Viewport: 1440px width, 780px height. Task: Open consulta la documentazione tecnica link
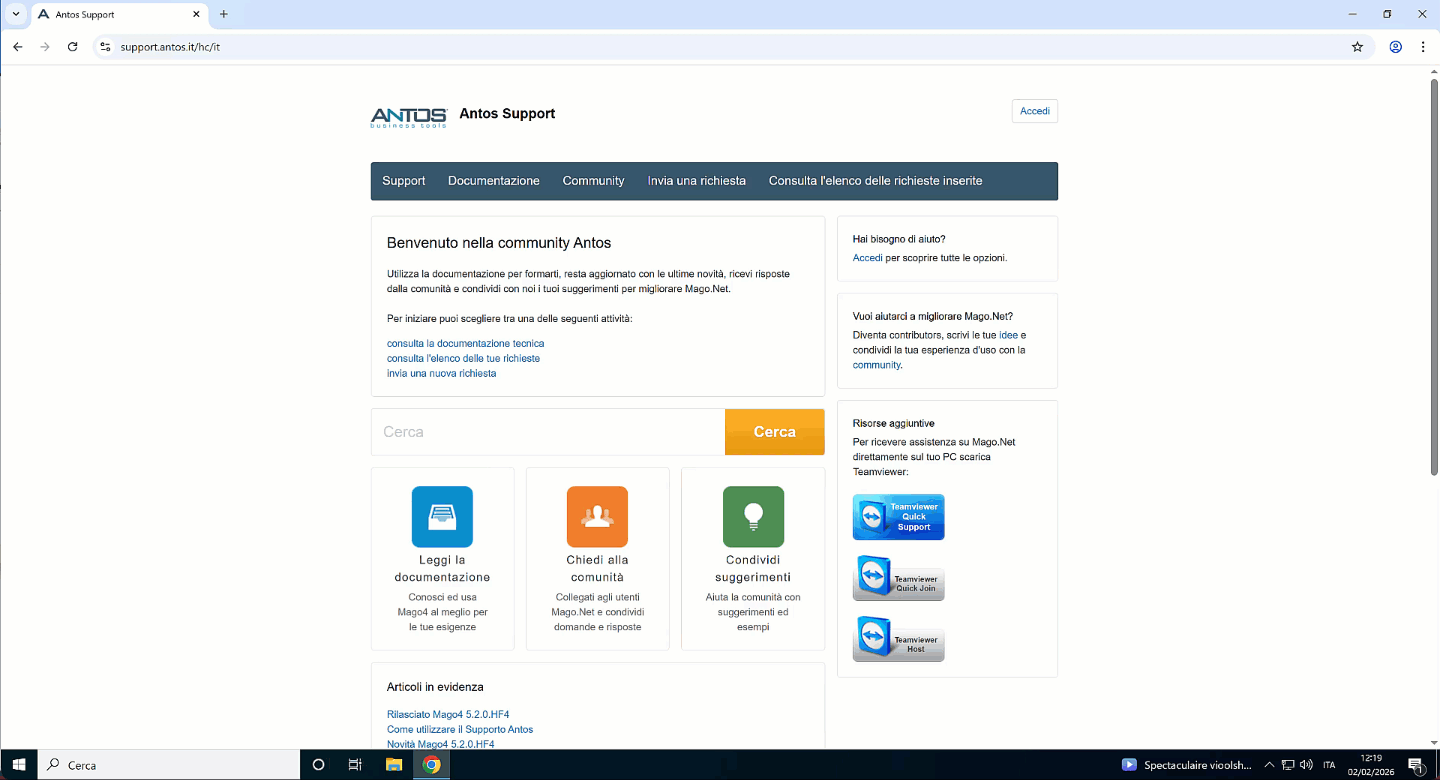tap(465, 343)
